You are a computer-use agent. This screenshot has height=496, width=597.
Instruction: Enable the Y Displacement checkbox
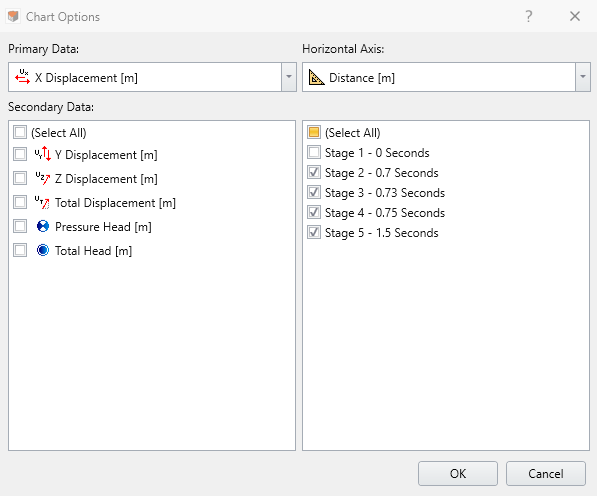[20, 154]
